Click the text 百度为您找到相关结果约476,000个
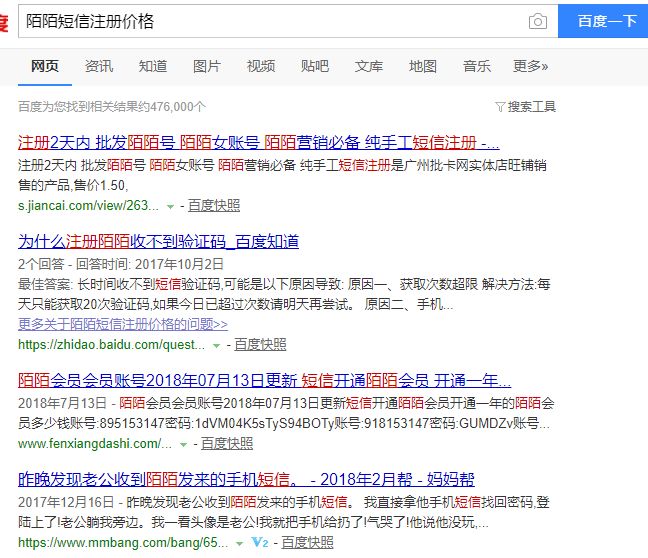The image size is (648, 558). pyautogui.click(x=112, y=107)
